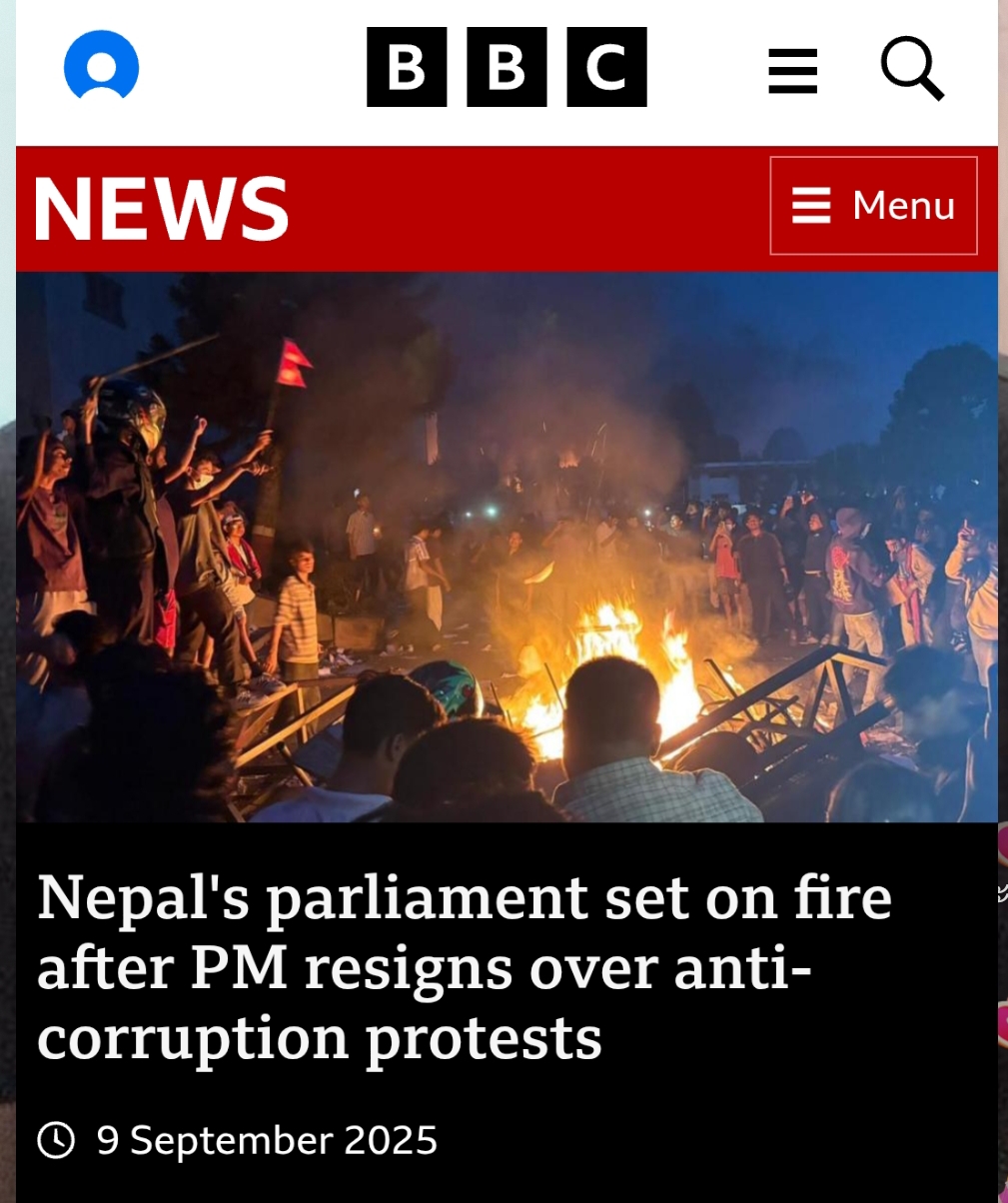Tap the three-line icon inside Menu button
The image size is (1008, 1203).
(811, 206)
